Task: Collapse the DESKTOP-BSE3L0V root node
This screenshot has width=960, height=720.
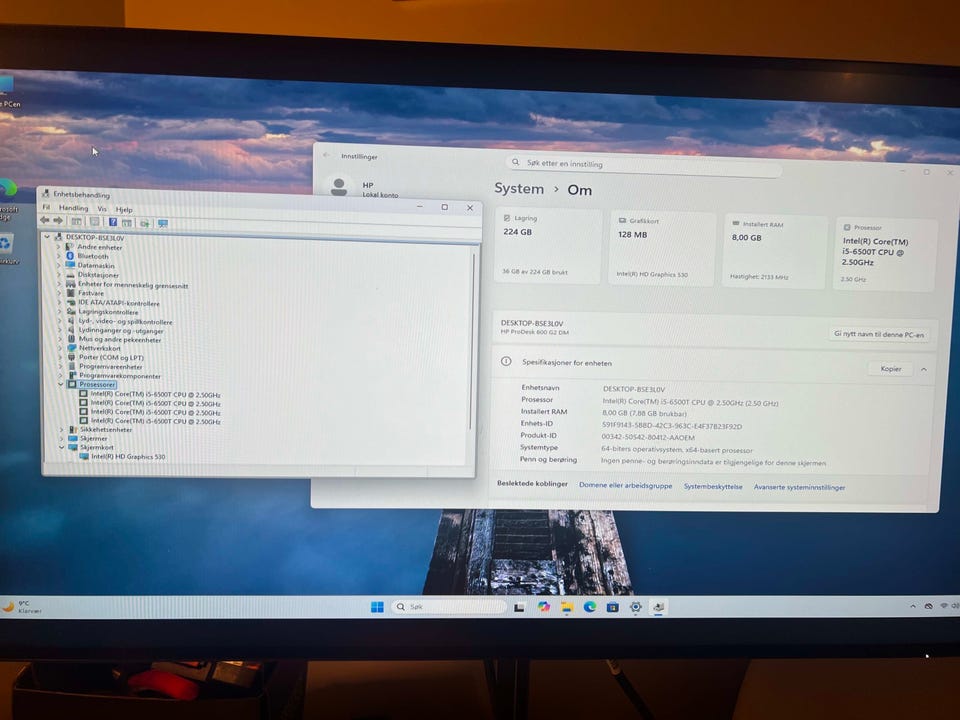Action: point(47,236)
